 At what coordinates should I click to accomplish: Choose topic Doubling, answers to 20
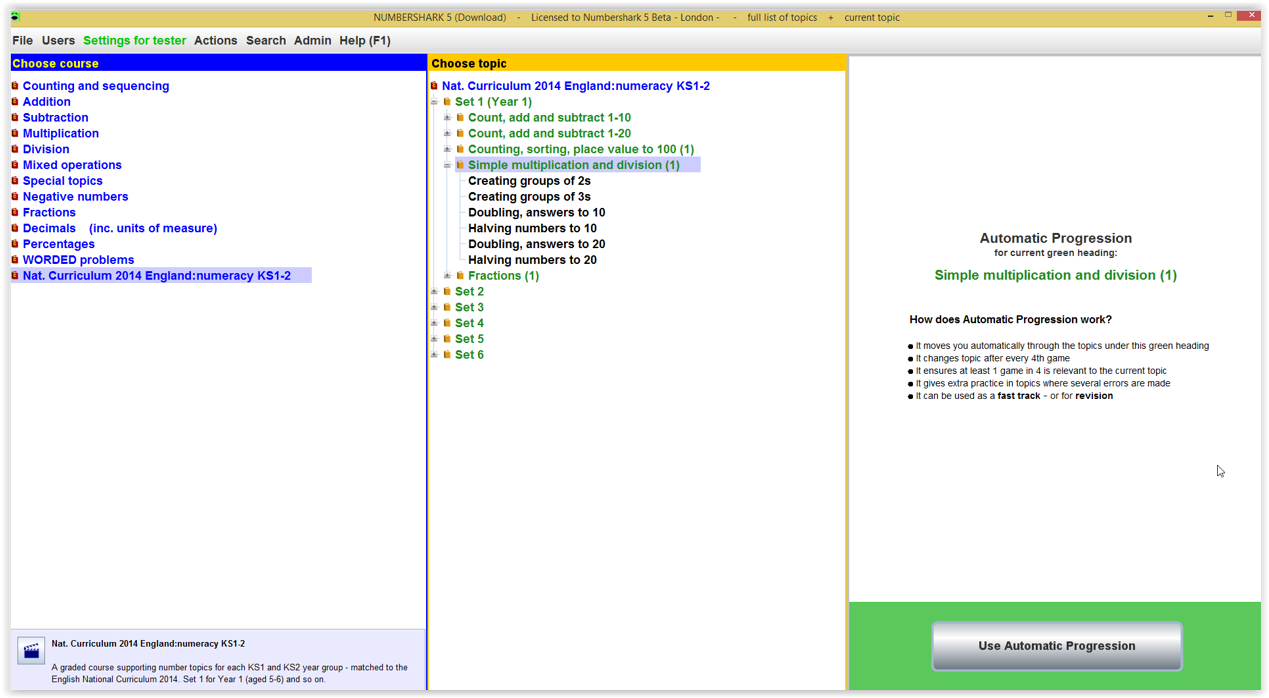[536, 244]
